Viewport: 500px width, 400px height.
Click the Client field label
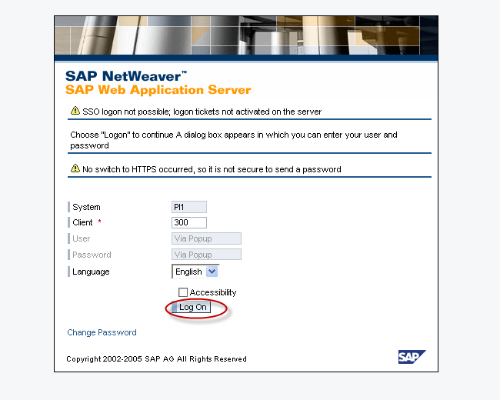[x=82, y=222]
